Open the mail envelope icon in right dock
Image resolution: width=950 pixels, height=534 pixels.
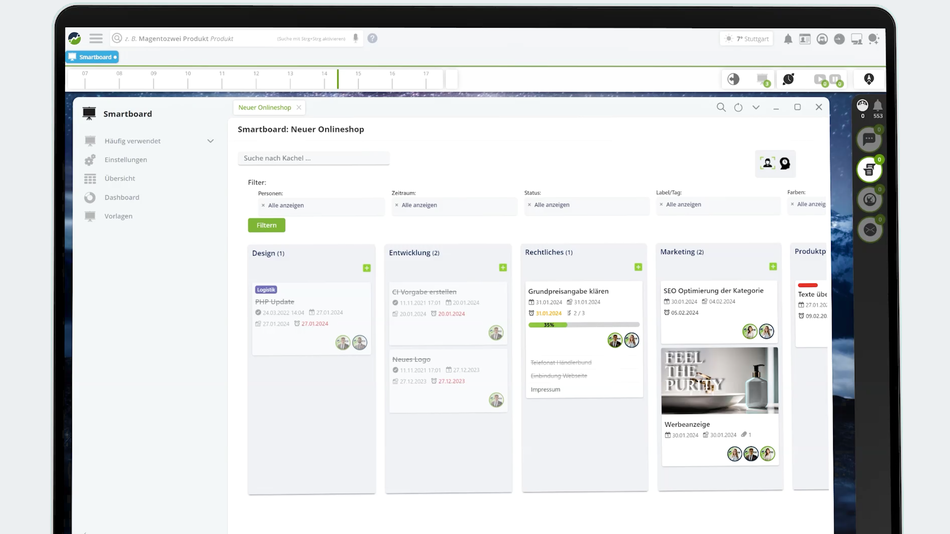click(870, 230)
